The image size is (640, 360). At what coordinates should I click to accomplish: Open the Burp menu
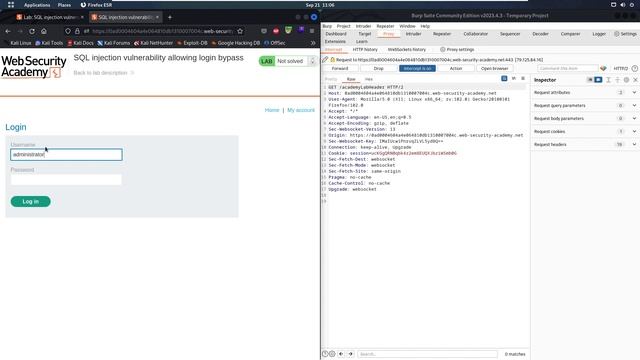tap(327, 26)
